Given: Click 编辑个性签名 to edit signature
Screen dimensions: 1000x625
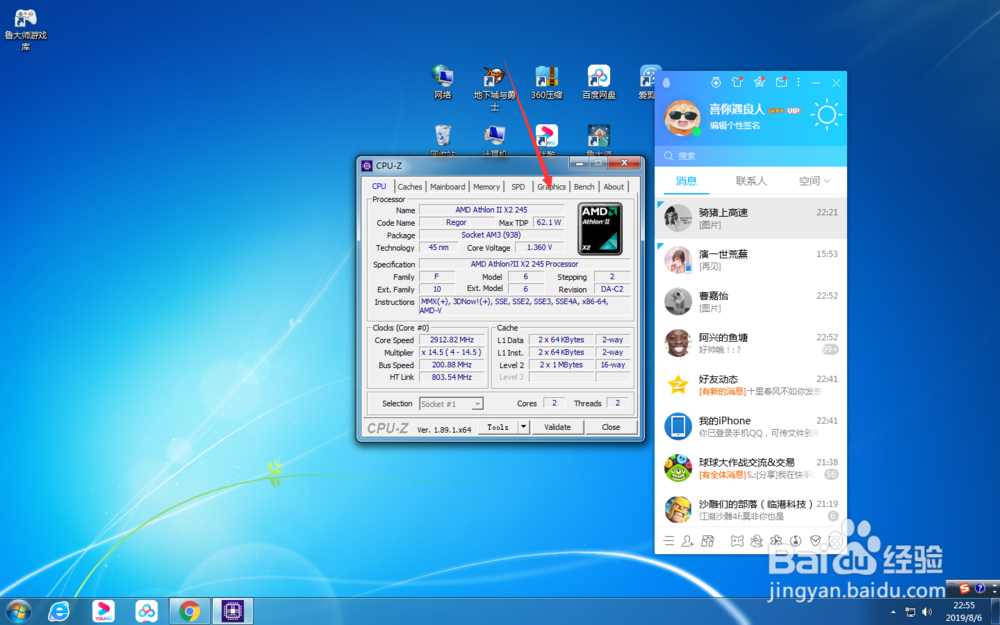Looking at the screenshot, I should (x=733, y=126).
